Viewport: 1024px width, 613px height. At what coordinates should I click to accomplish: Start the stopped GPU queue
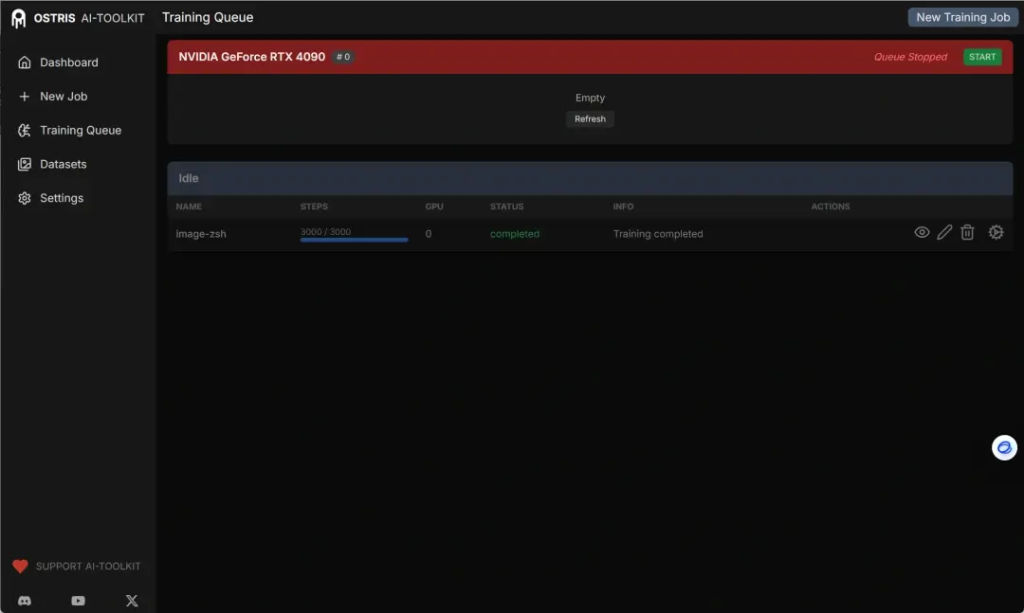[x=982, y=57]
